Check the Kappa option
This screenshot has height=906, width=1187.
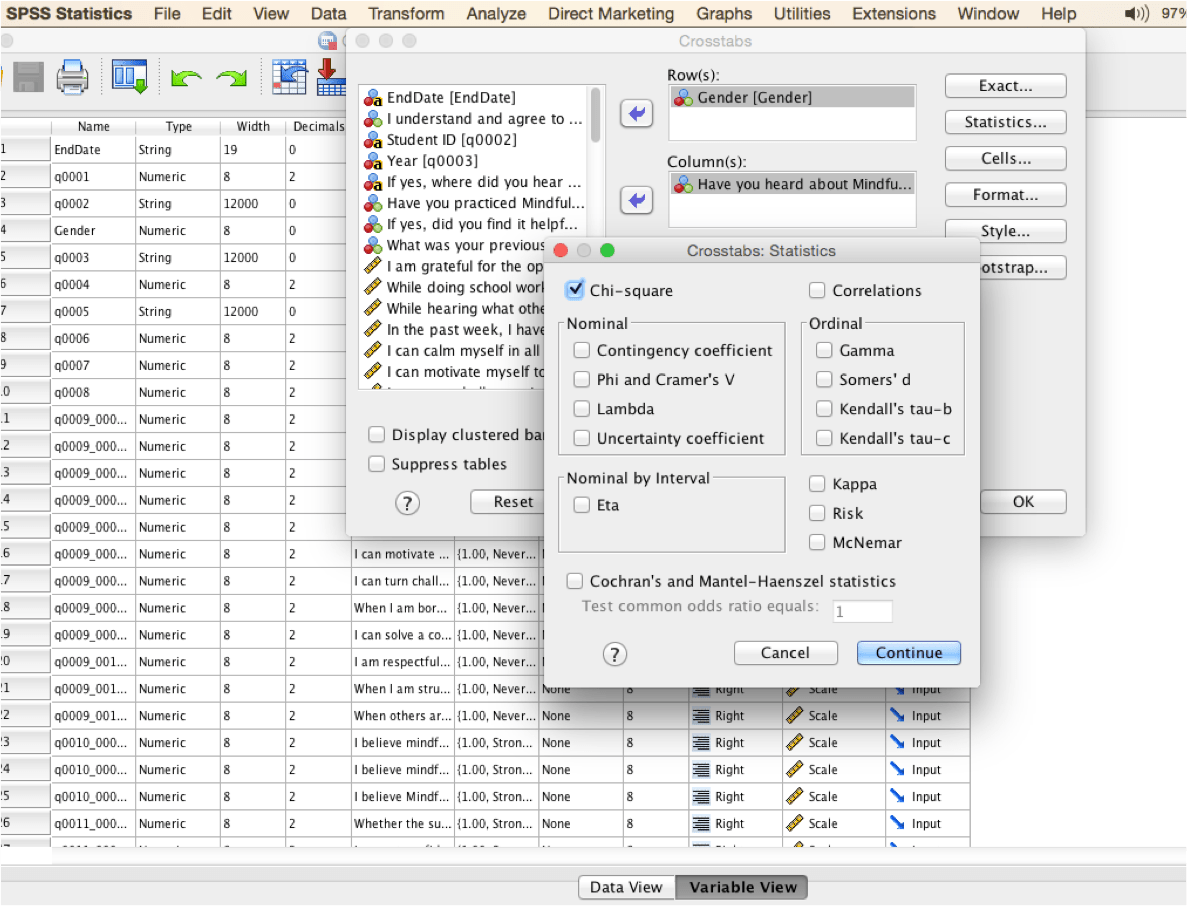click(x=817, y=484)
